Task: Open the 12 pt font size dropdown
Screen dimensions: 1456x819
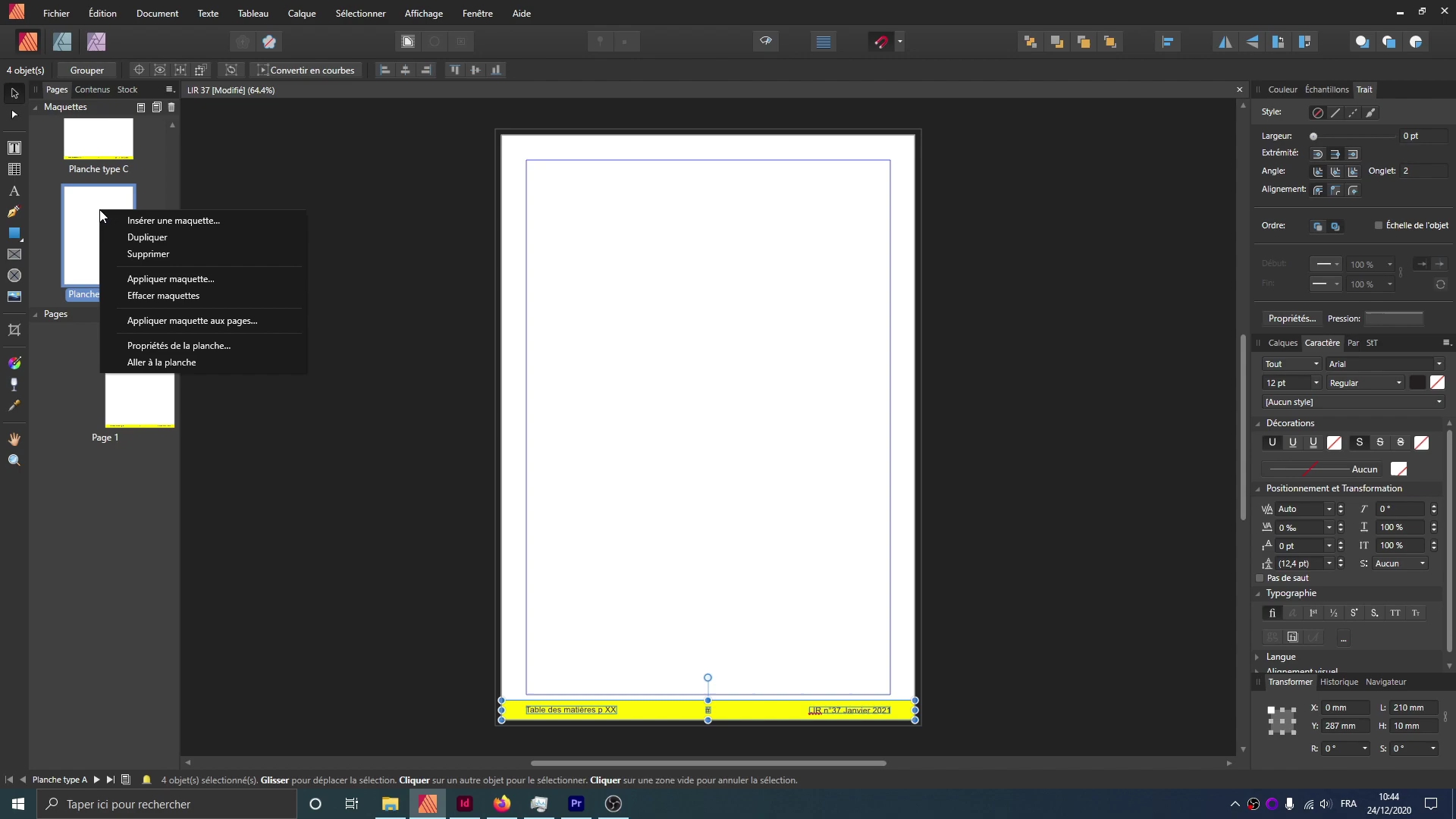Action: [x=1316, y=383]
